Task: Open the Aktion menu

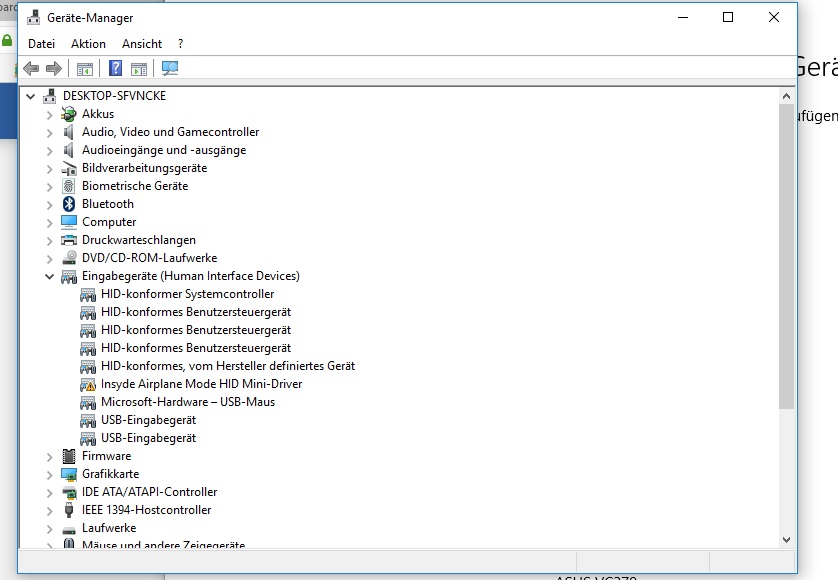Action: tap(88, 44)
